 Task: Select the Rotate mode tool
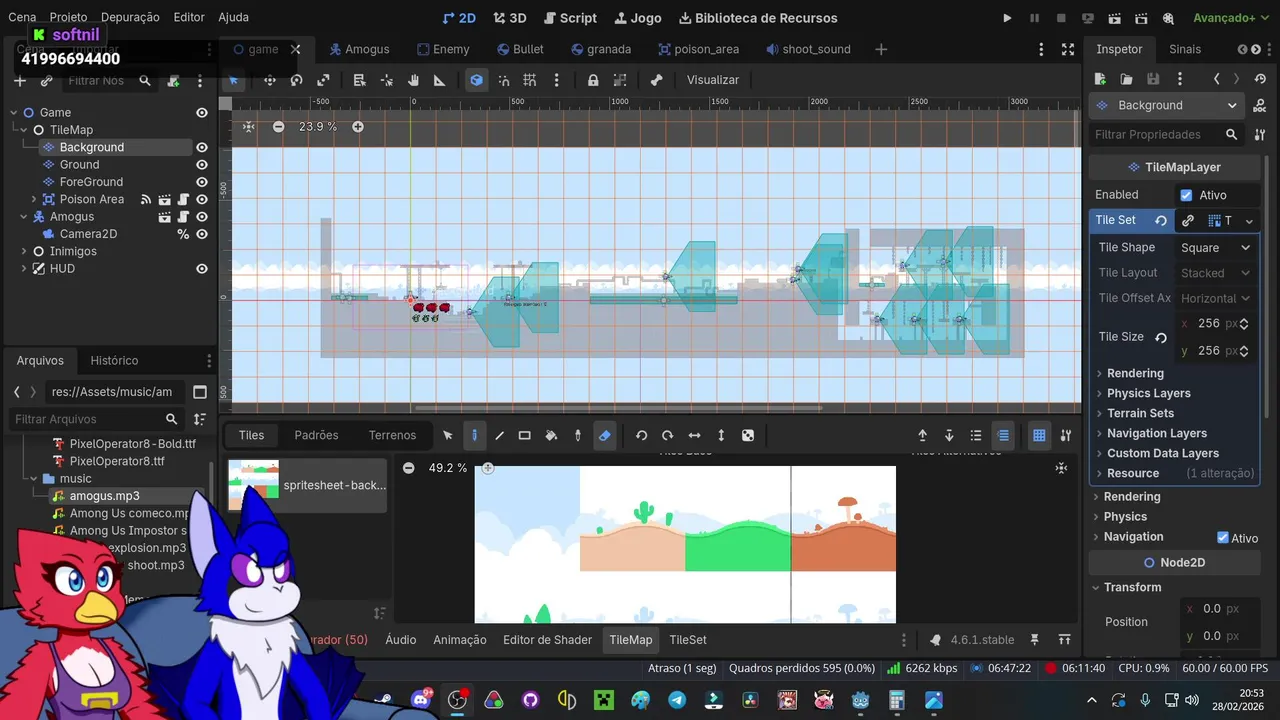tap(296, 80)
